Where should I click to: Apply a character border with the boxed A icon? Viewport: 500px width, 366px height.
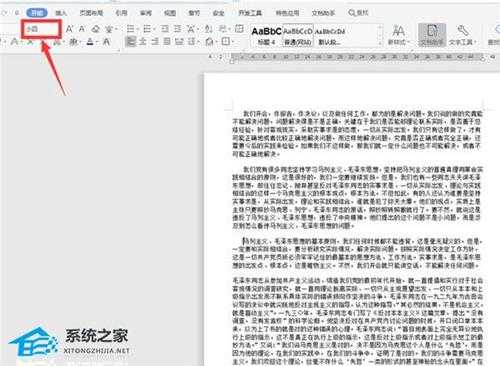(106, 42)
